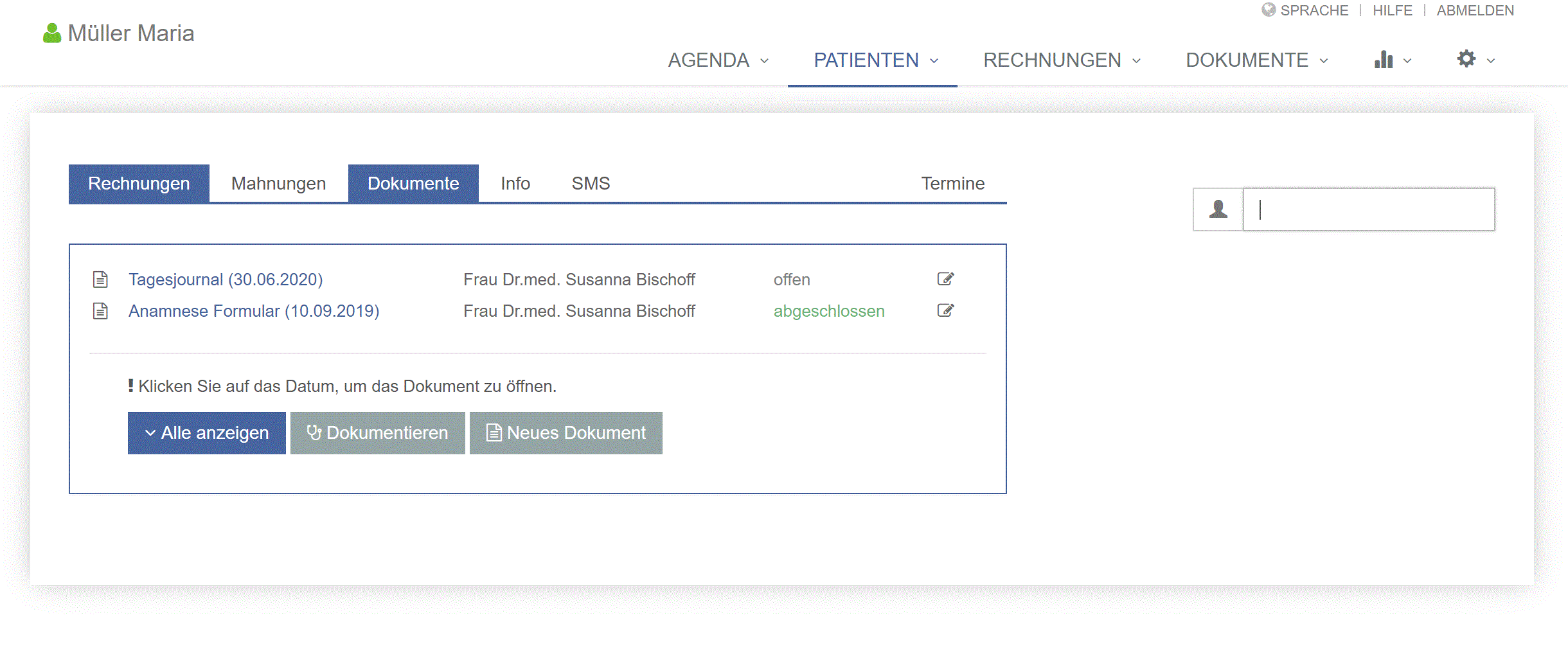This screenshot has width=1568, height=667.
Task: Expand the Patienten navigation dropdown
Action: click(875, 60)
